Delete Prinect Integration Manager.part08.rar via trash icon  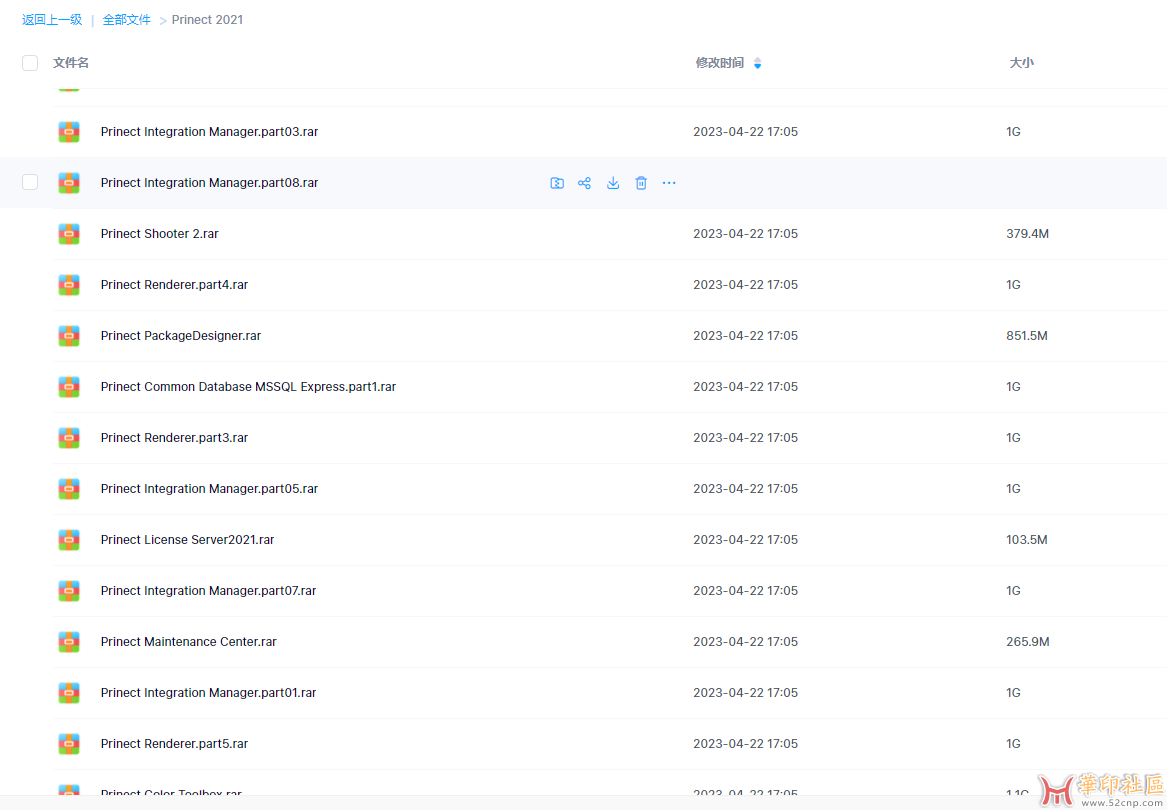[641, 182]
